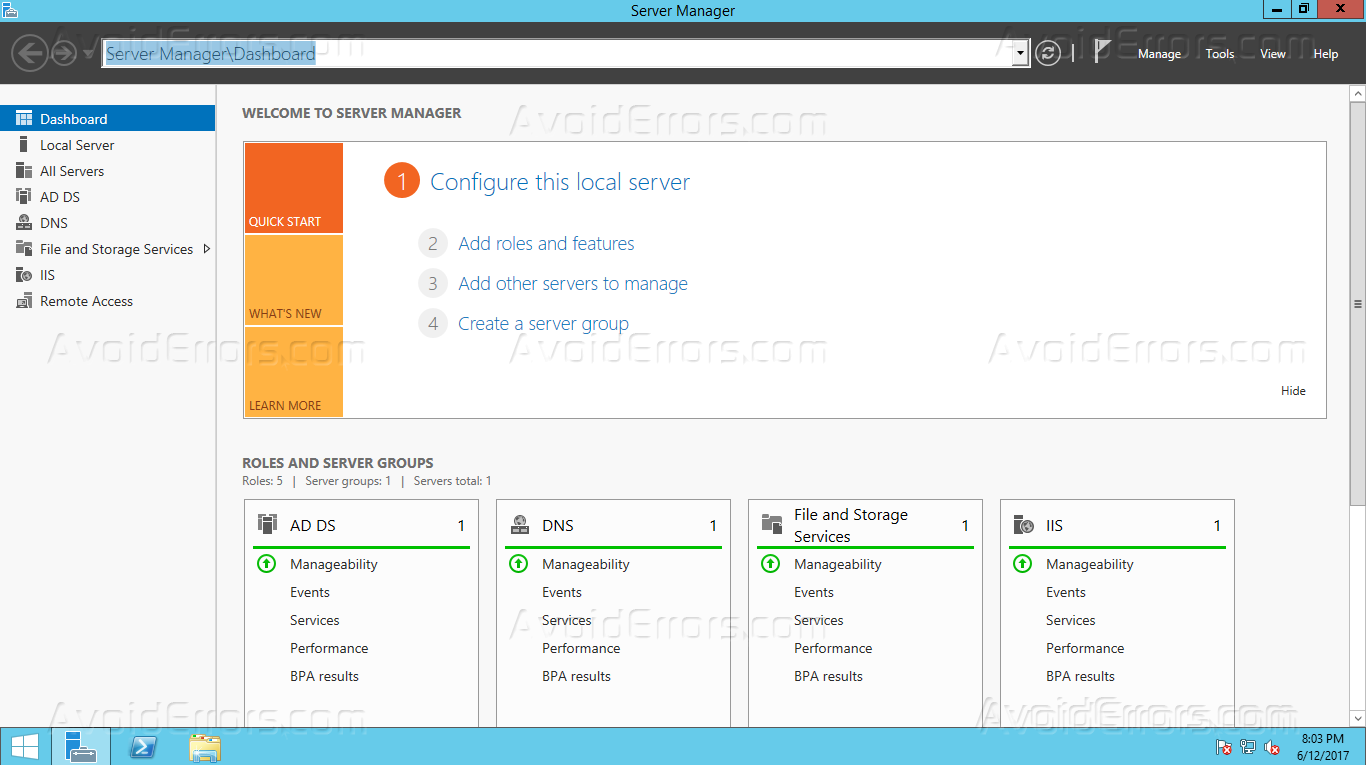Viewport: 1366px width, 765px height.
Task: Click the IIS tile icon
Action: 1024,525
